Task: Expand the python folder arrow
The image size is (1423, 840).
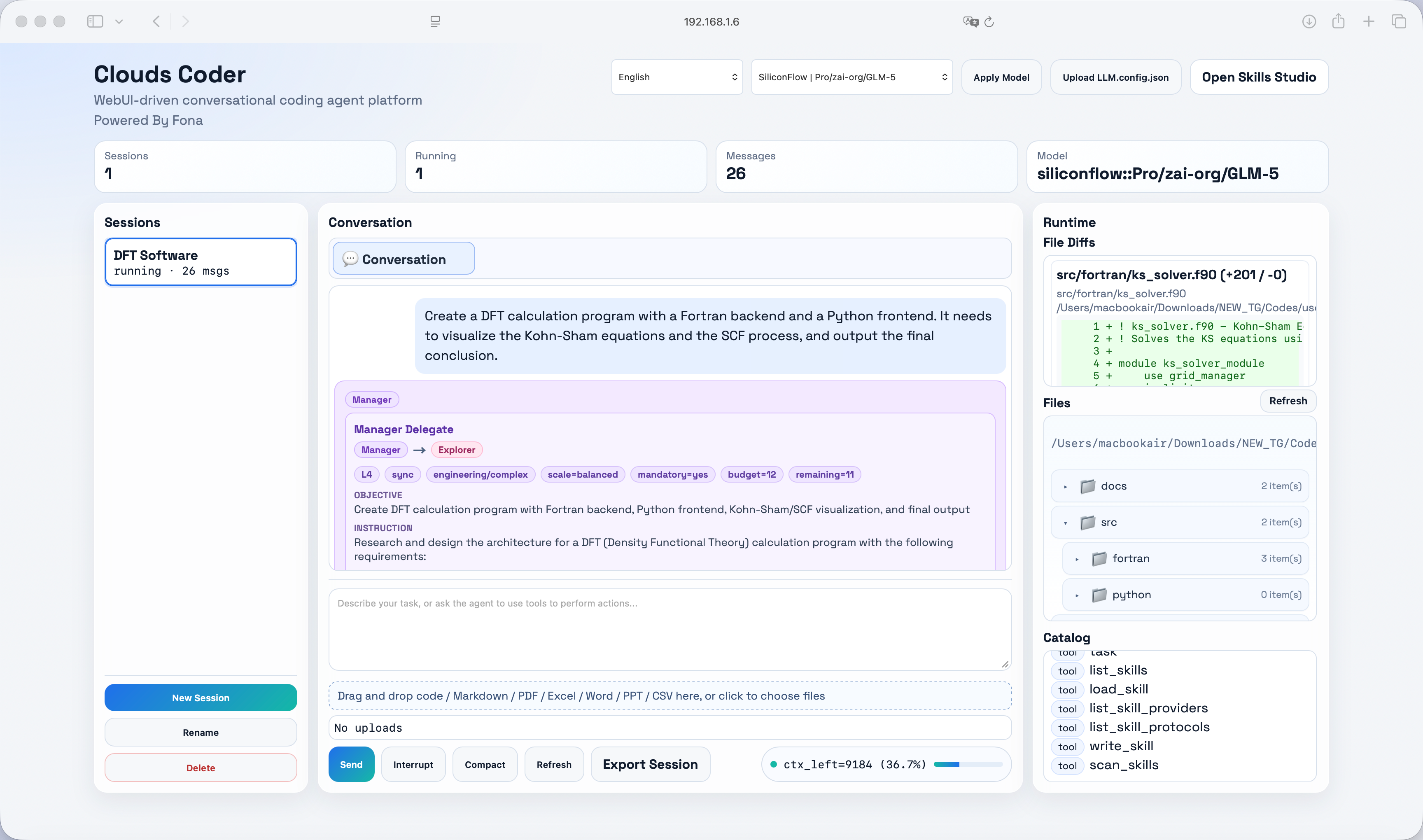Action: [x=1077, y=595]
